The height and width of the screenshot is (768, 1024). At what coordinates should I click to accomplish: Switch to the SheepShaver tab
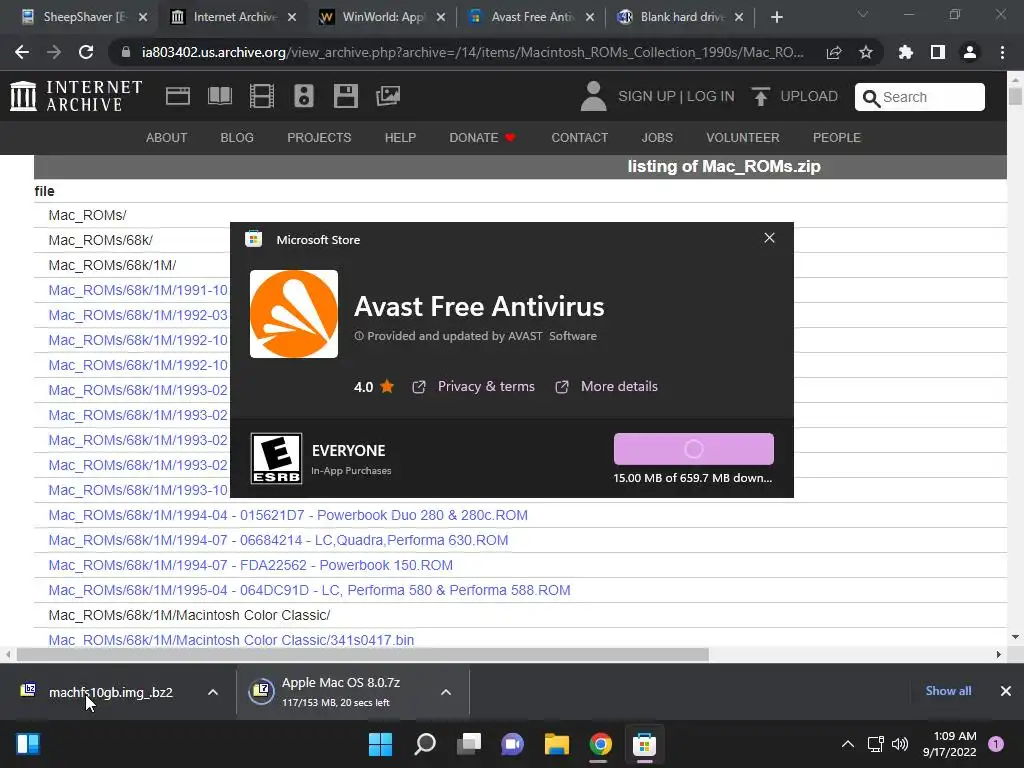click(84, 17)
